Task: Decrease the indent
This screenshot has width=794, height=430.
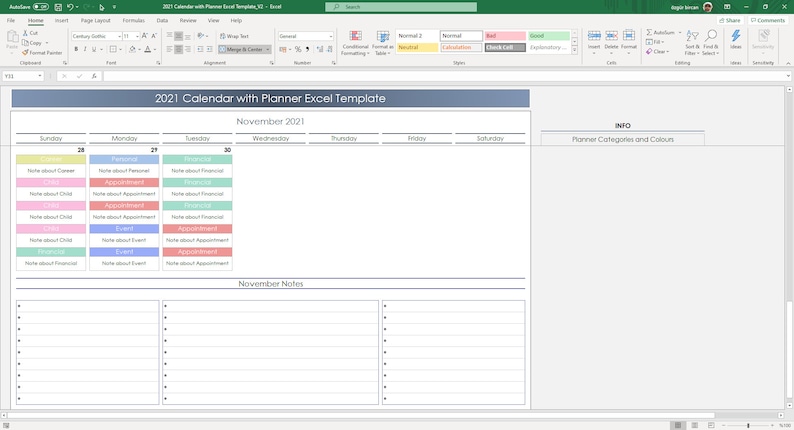Action: pyautogui.click(x=200, y=49)
